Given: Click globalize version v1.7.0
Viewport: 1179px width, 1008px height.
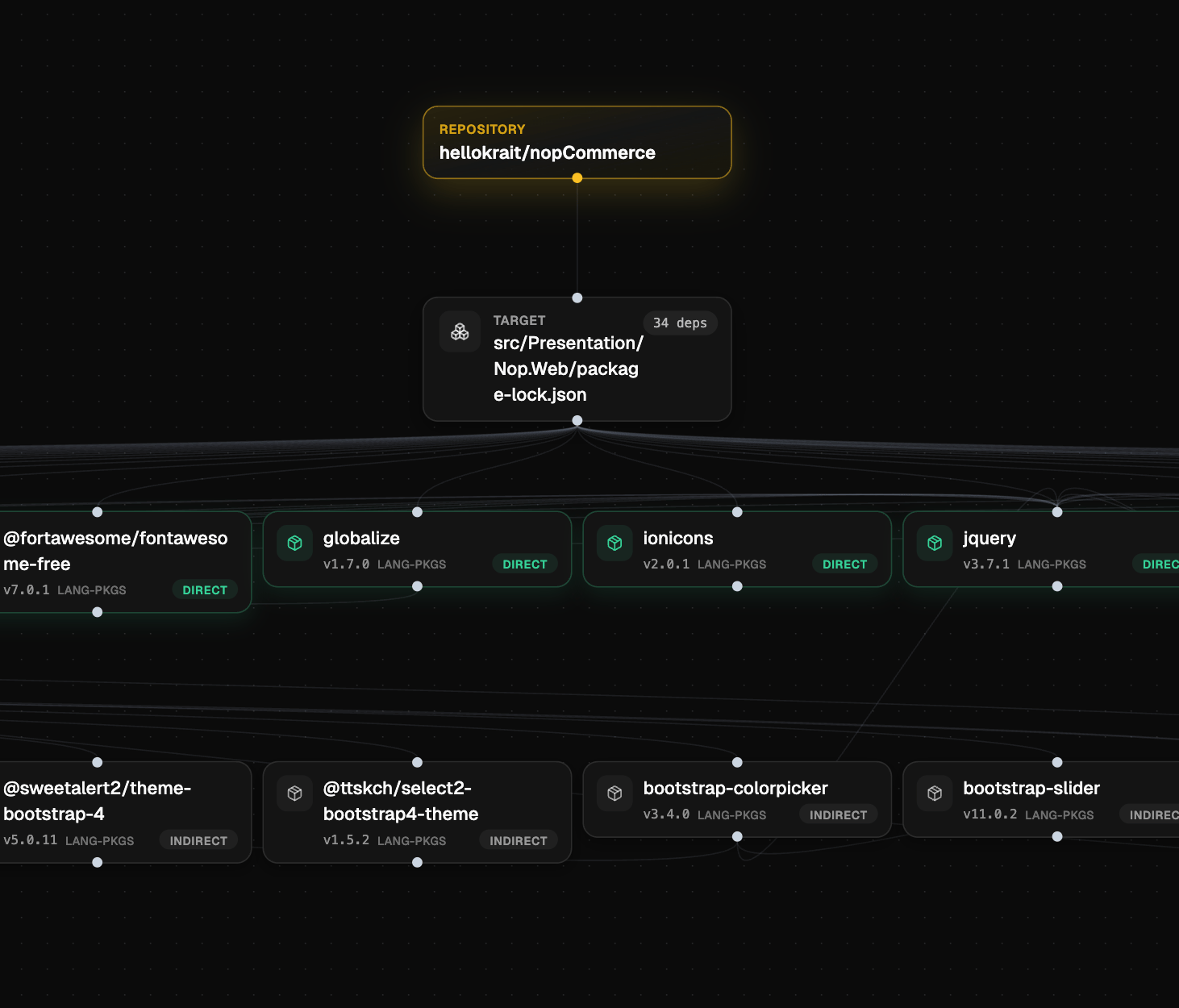Looking at the screenshot, I should (346, 564).
